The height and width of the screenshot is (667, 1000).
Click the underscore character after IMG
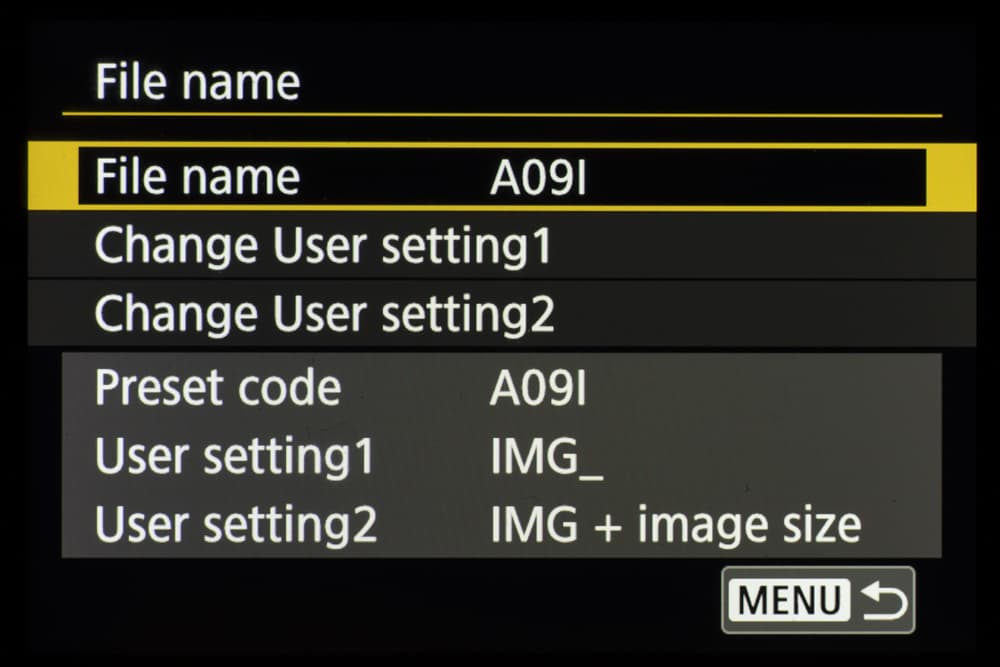point(591,472)
